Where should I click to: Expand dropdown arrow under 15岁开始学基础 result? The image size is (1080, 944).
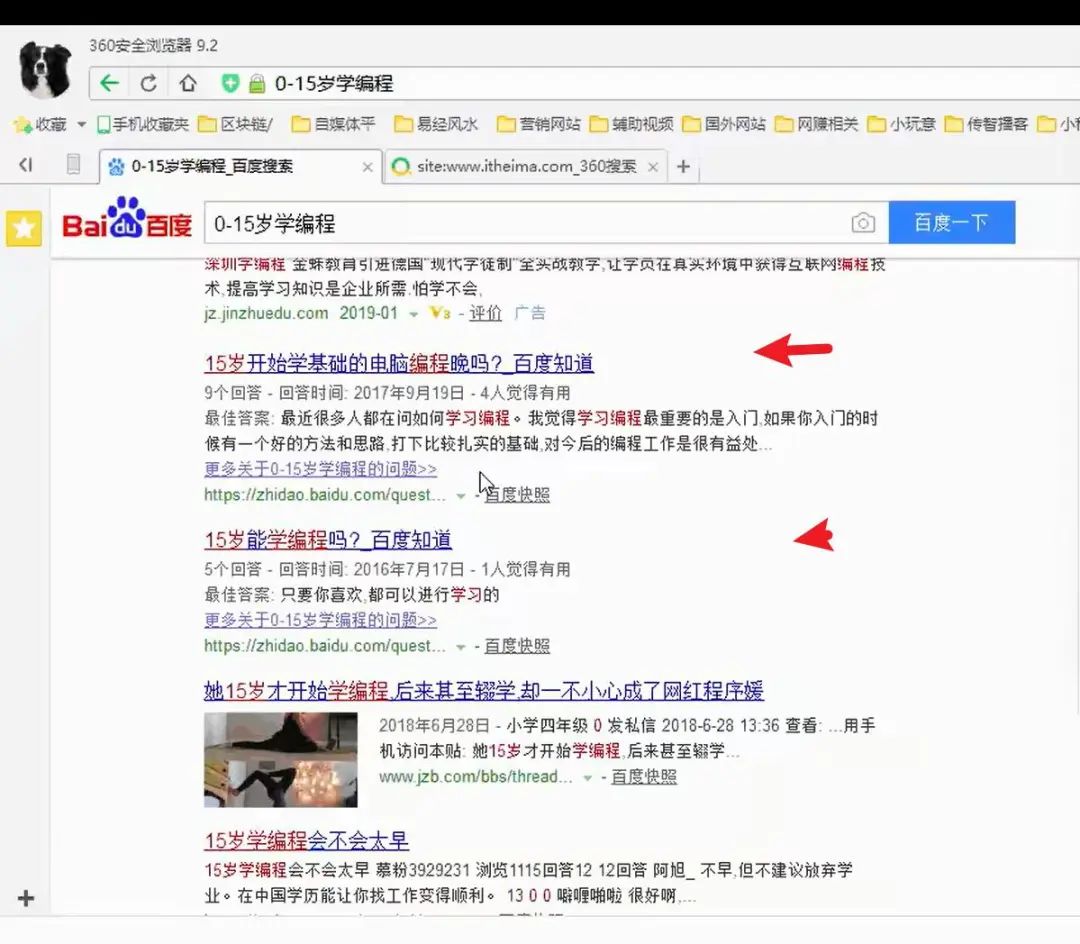pyautogui.click(x=460, y=496)
